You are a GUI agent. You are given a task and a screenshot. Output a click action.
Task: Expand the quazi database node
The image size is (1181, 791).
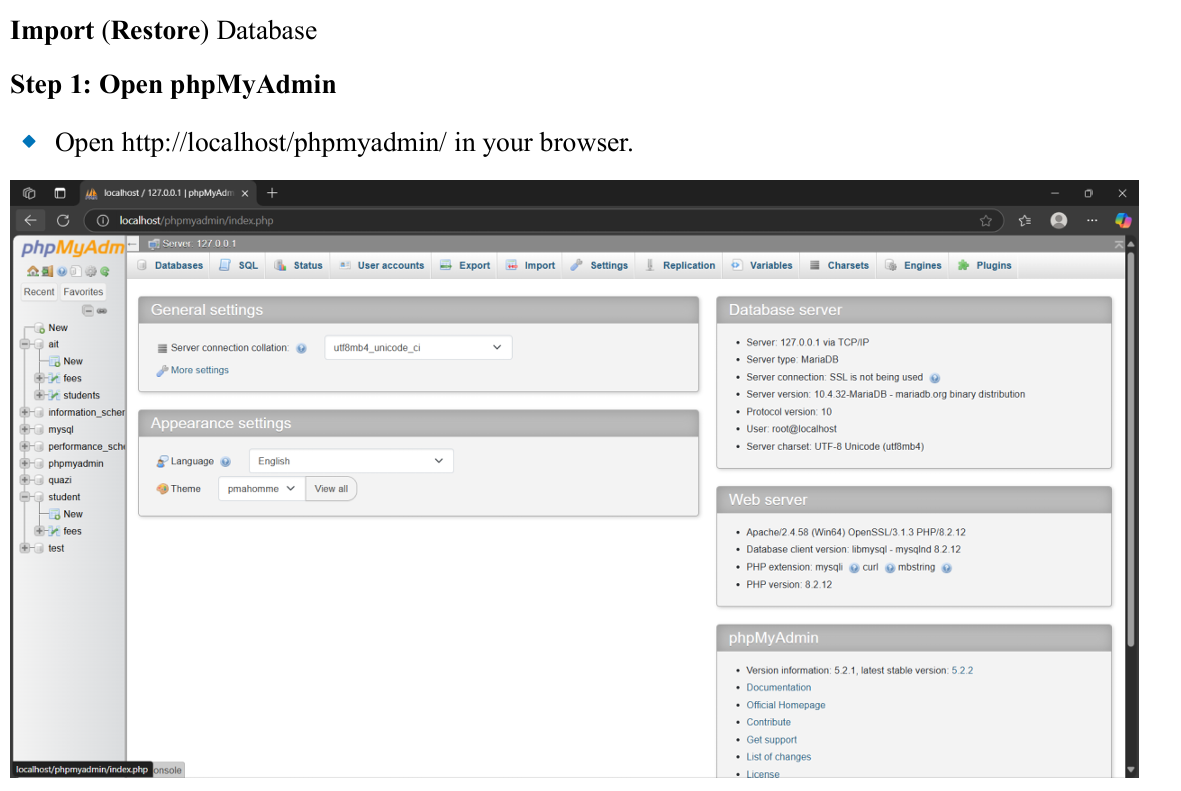[x=25, y=480]
